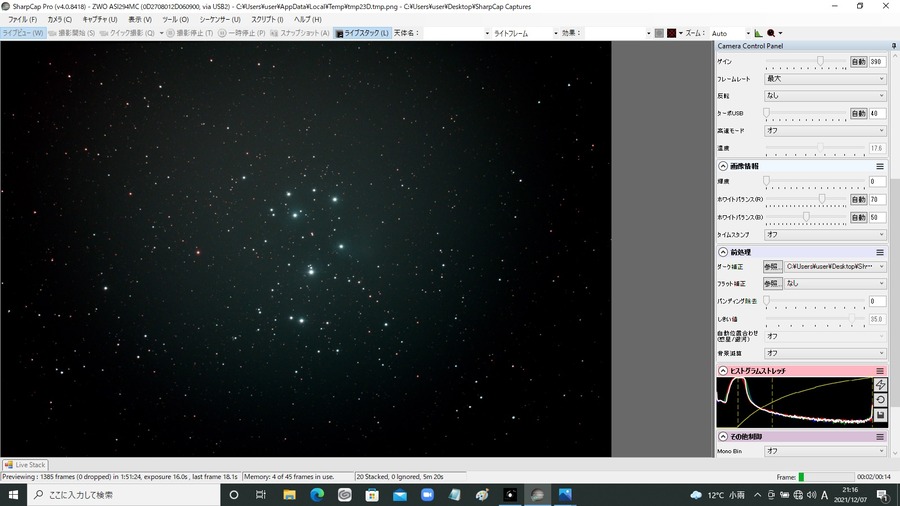Collapse the 前処理 section
Image resolution: width=900 pixels, height=506 pixels.
(723, 252)
